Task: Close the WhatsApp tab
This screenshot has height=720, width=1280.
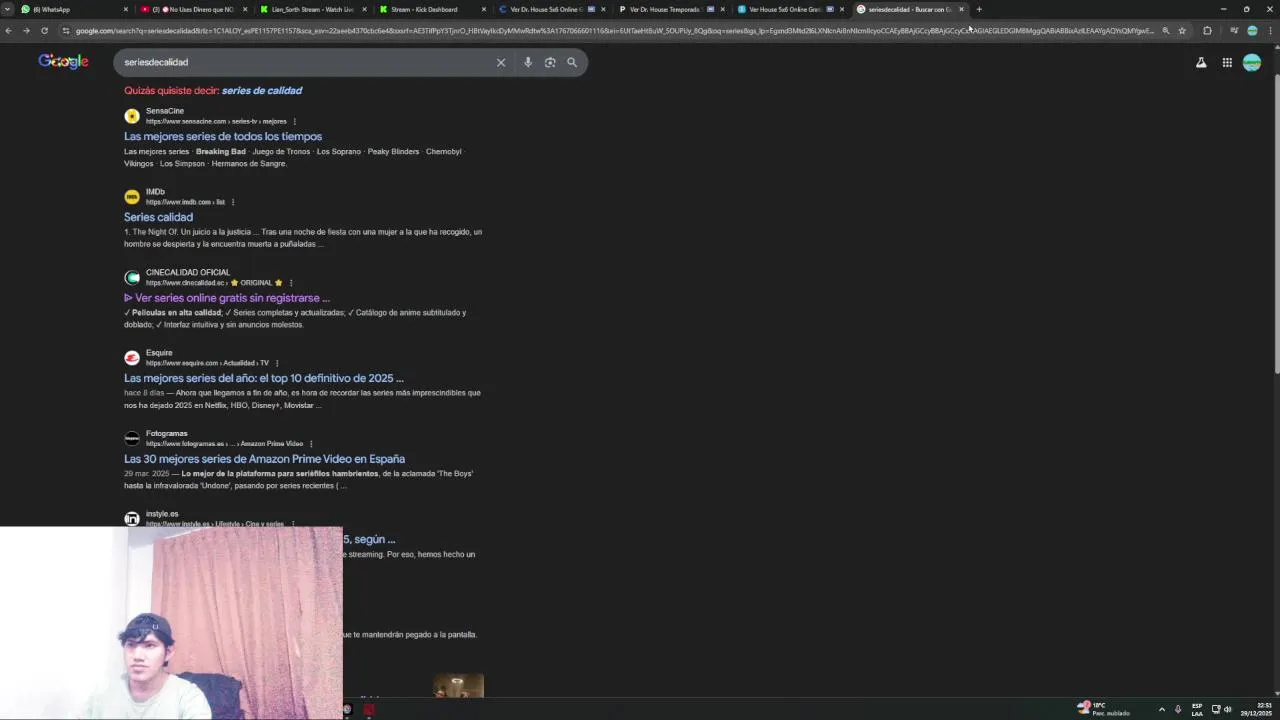Action: pos(126,9)
